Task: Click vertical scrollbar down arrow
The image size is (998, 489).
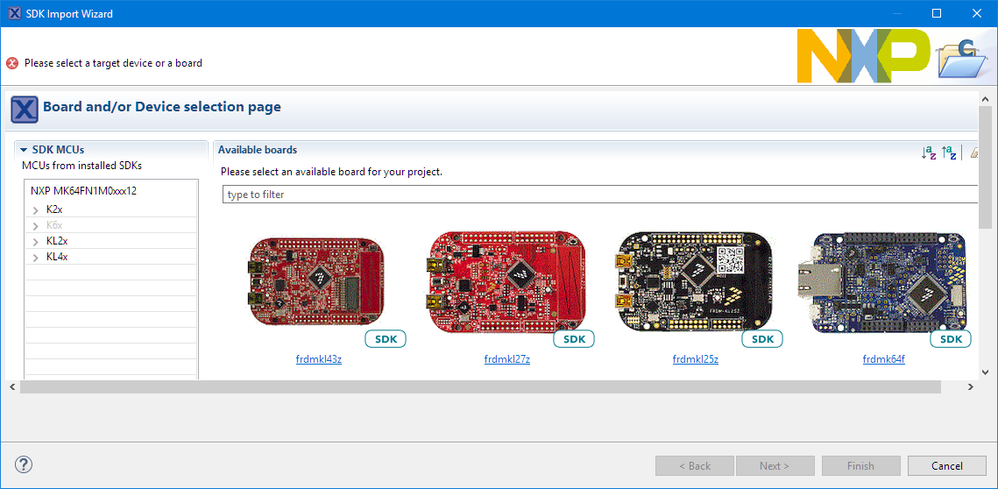Action: pyautogui.click(x=985, y=372)
